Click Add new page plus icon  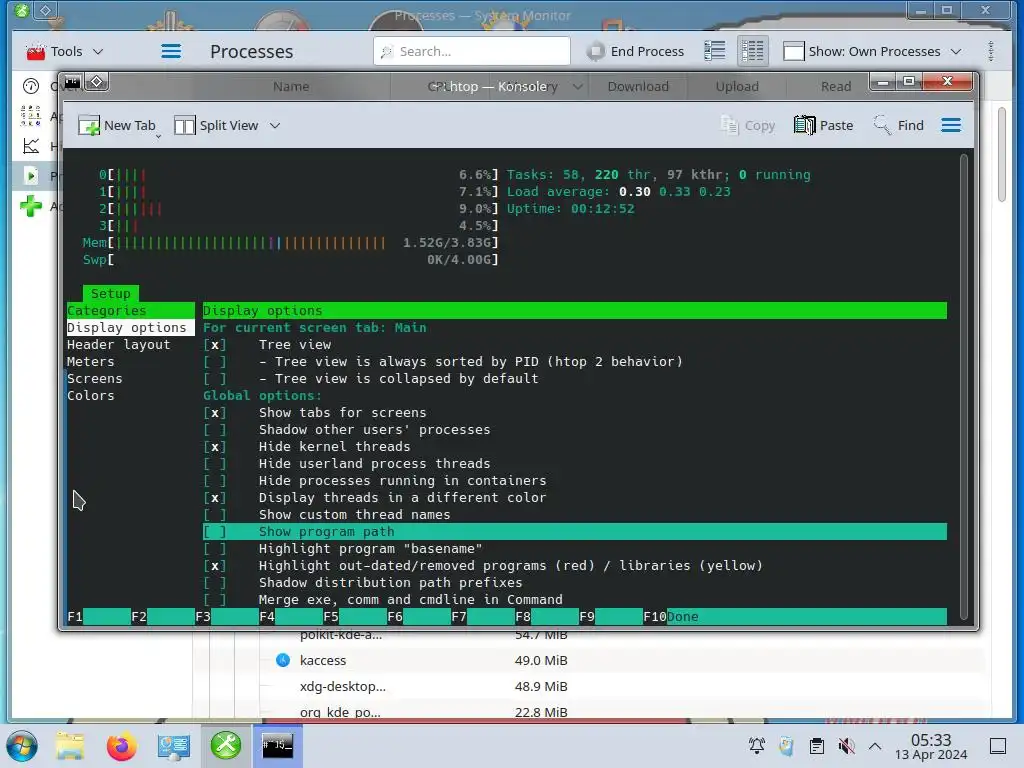coord(31,206)
